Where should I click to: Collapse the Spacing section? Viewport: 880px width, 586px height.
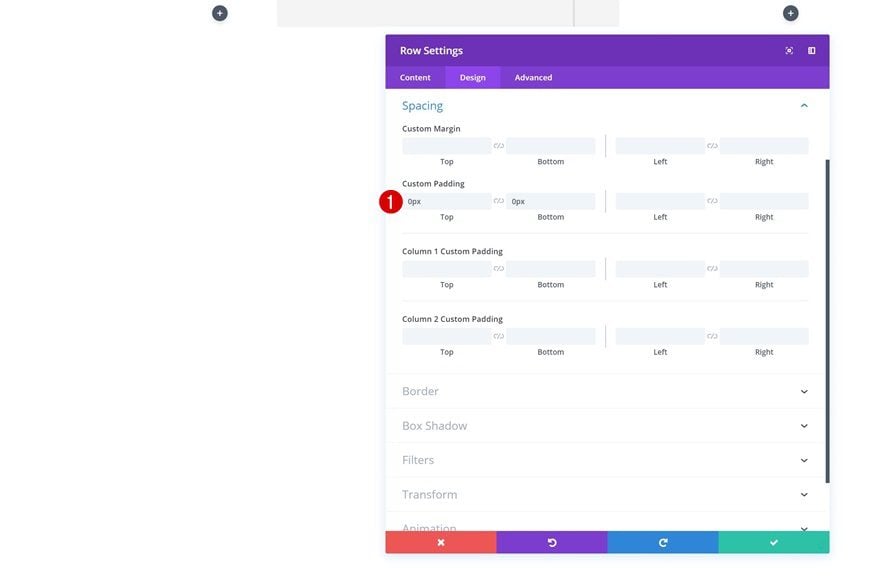[804, 106]
